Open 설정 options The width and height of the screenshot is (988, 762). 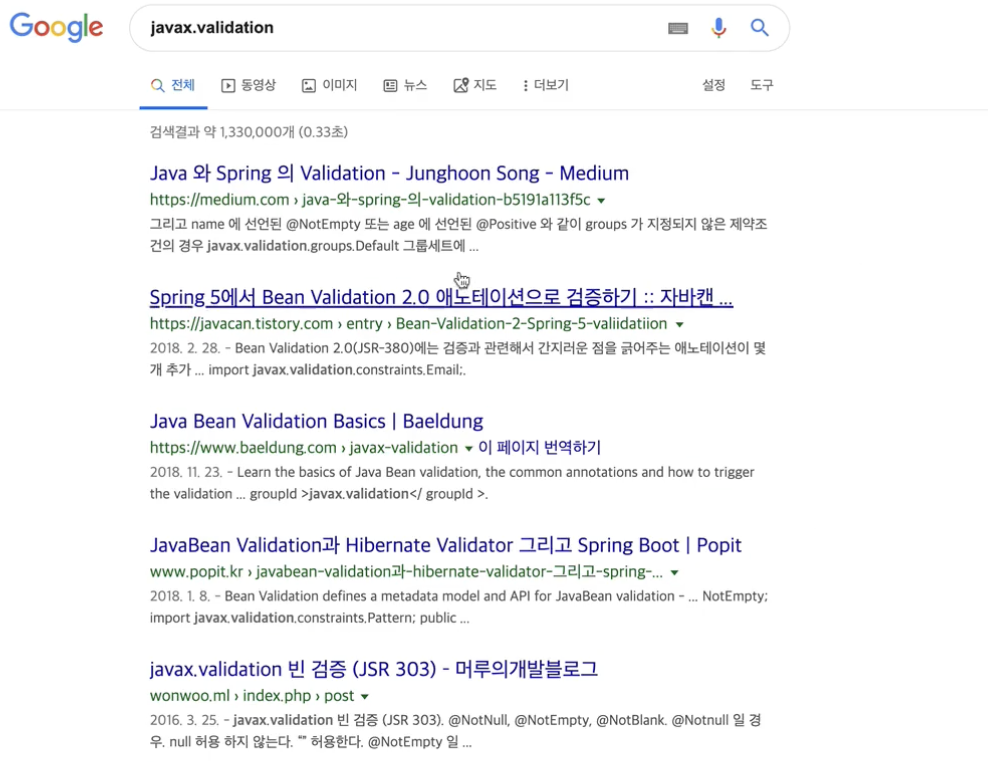[714, 85]
